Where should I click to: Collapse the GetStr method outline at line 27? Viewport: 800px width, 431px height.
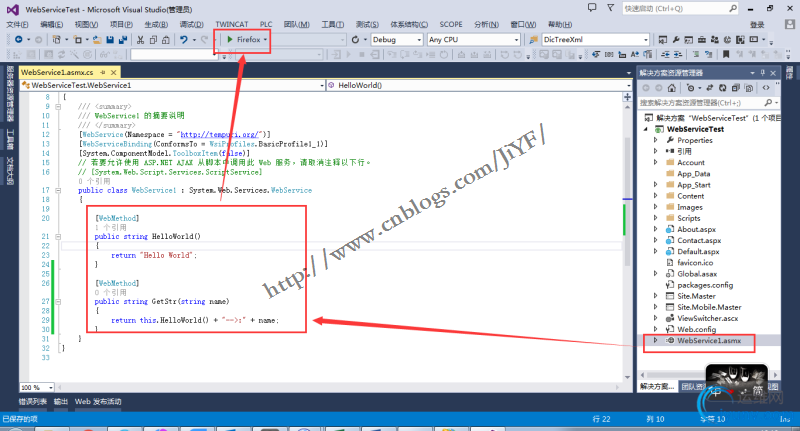click(x=58, y=301)
